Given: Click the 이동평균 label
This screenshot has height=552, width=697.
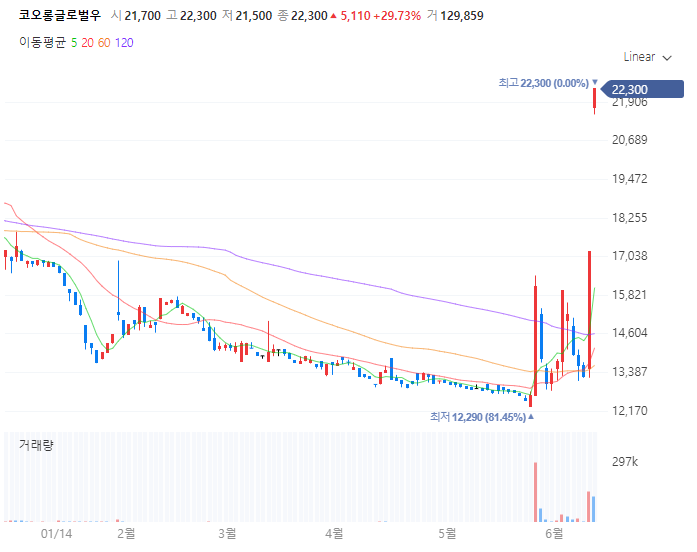Looking at the screenshot, I should (x=42, y=43).
